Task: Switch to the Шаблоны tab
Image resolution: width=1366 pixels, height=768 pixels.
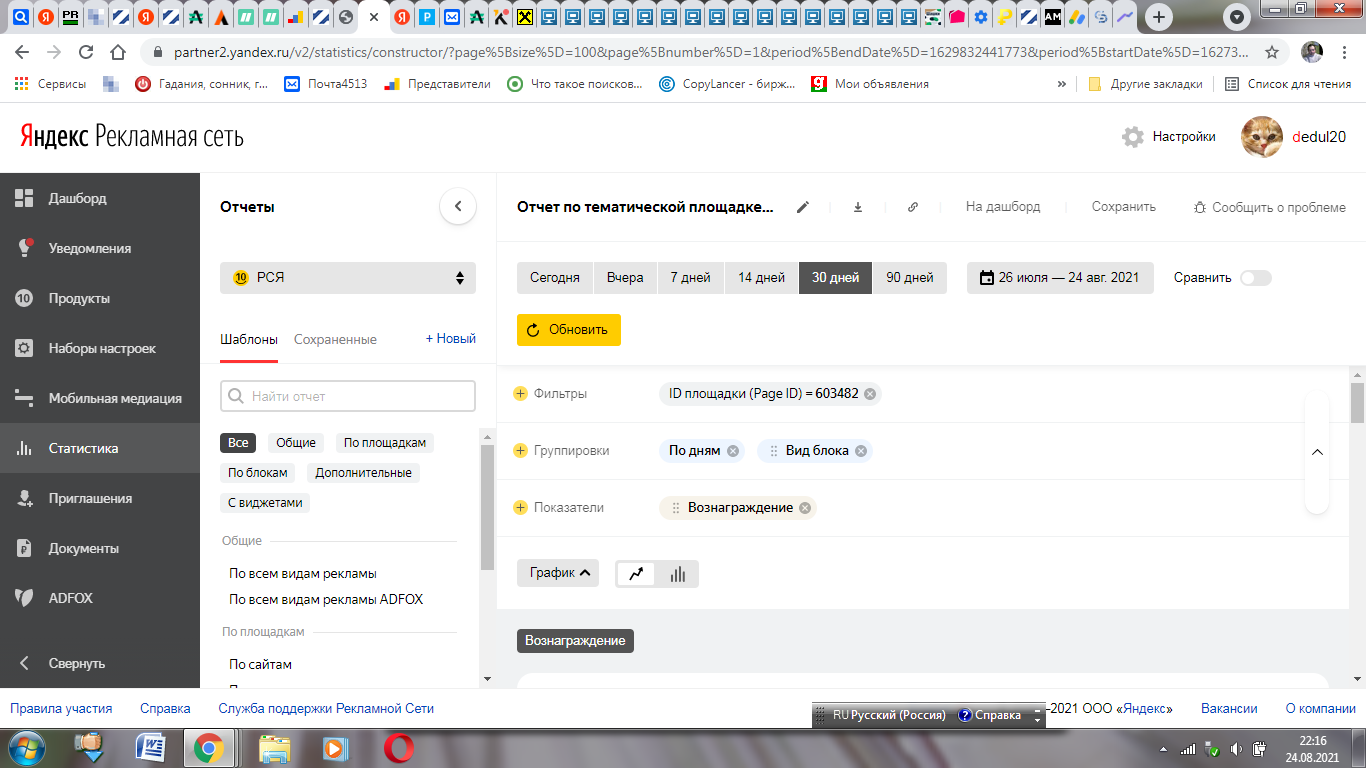Action: [x=249, y=339]
